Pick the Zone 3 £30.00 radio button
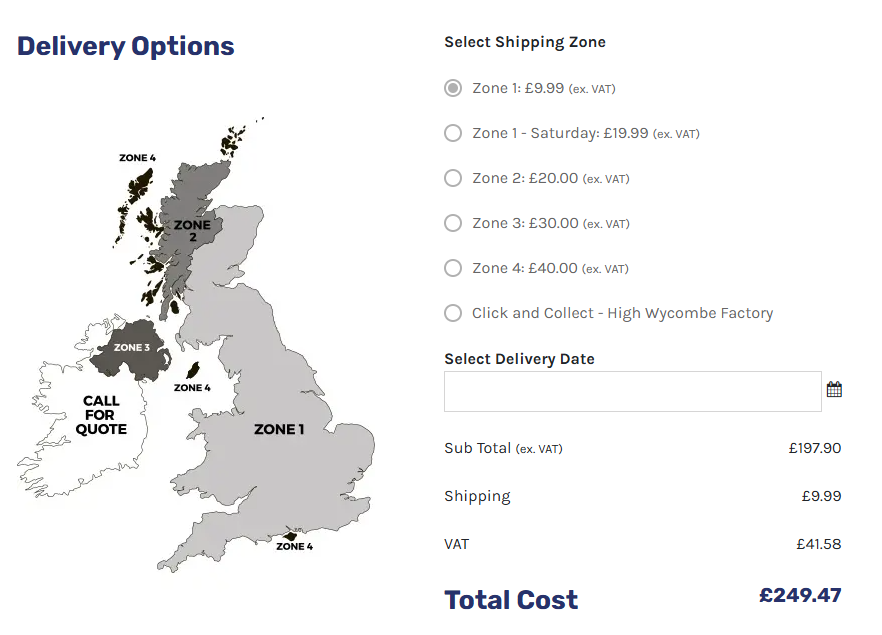Screen dimensions: 882x635 click(x=453, y=223)
